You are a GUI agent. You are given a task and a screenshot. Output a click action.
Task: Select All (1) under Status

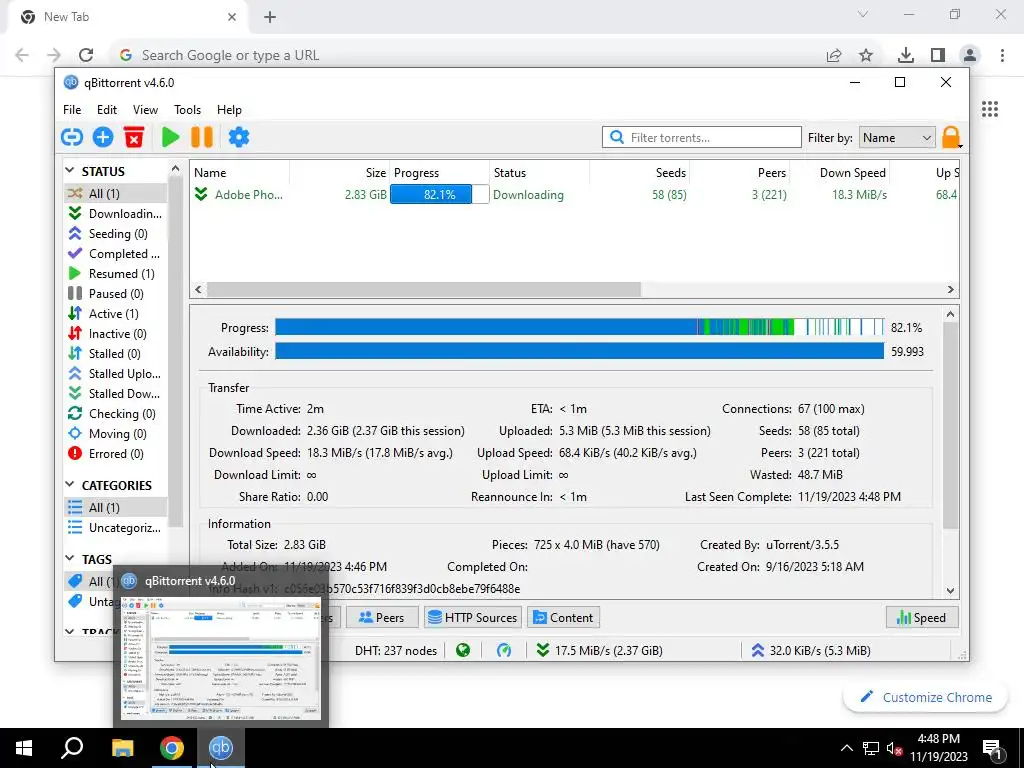tap(116, 193)
